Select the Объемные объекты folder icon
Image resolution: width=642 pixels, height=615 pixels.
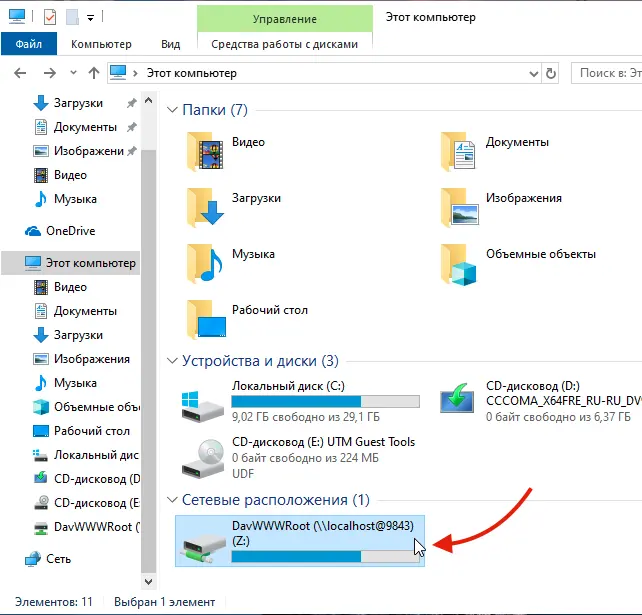coord(459,265)
